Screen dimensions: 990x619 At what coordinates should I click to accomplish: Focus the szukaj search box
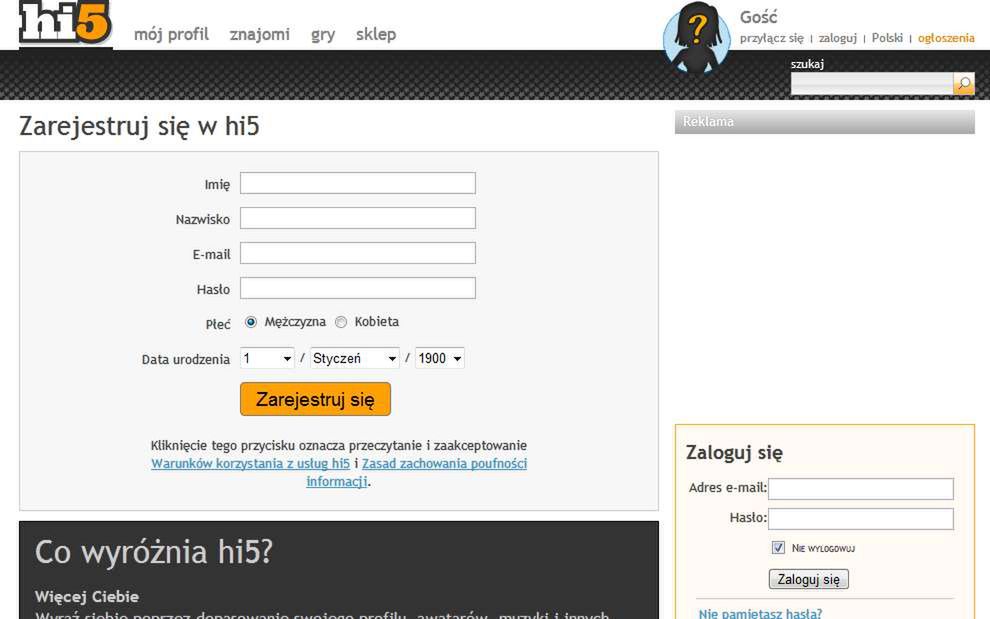point(872,83)
